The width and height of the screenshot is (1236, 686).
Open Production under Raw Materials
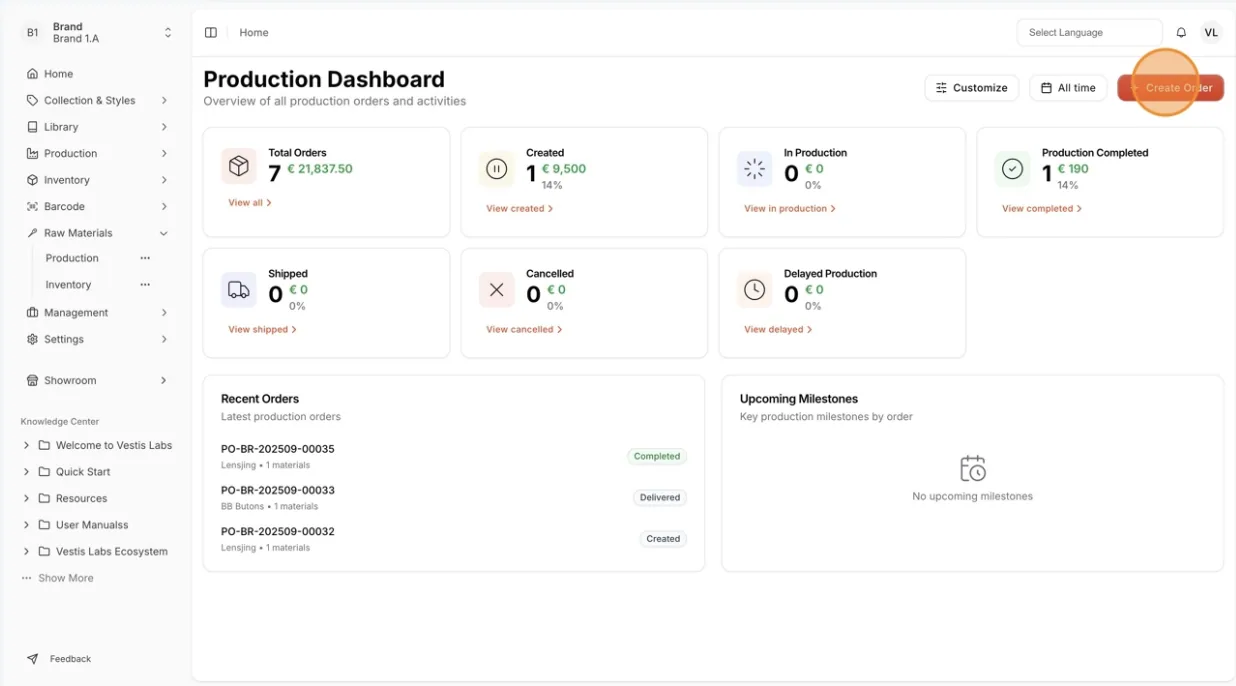(72, 258)
